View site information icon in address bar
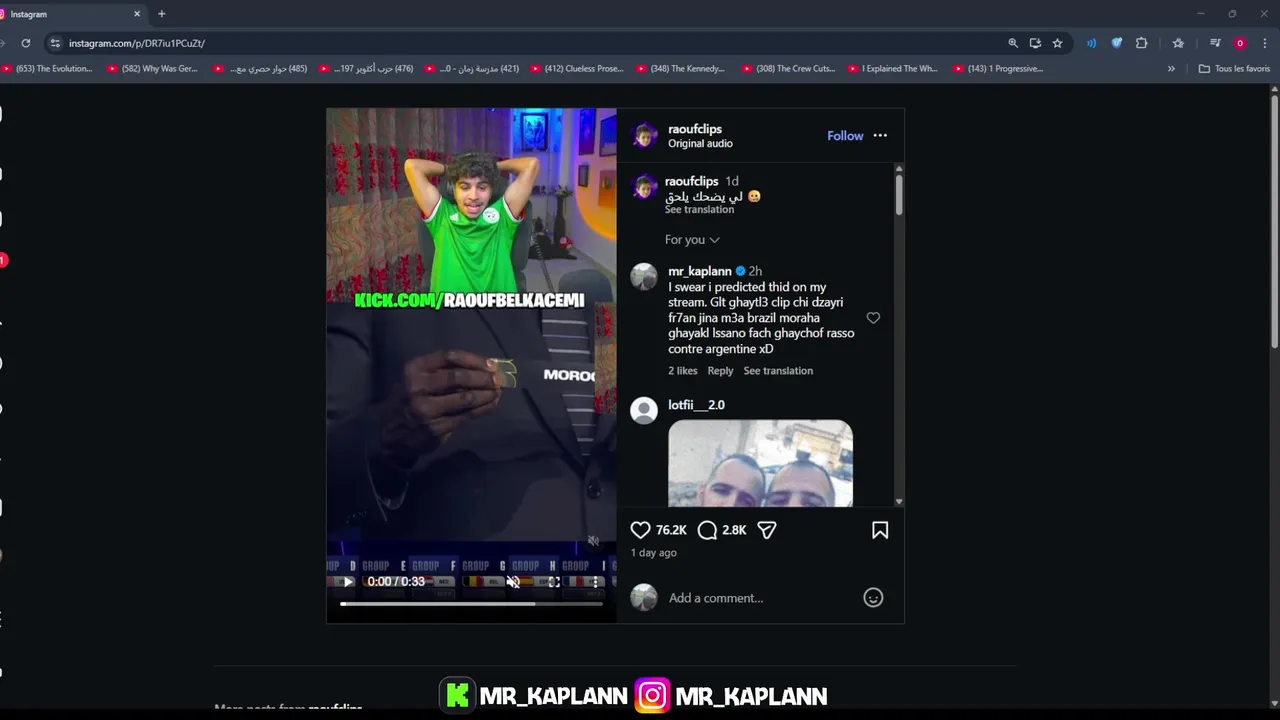This screenshot has width=1280, height=720. click(x=55, y=43)
